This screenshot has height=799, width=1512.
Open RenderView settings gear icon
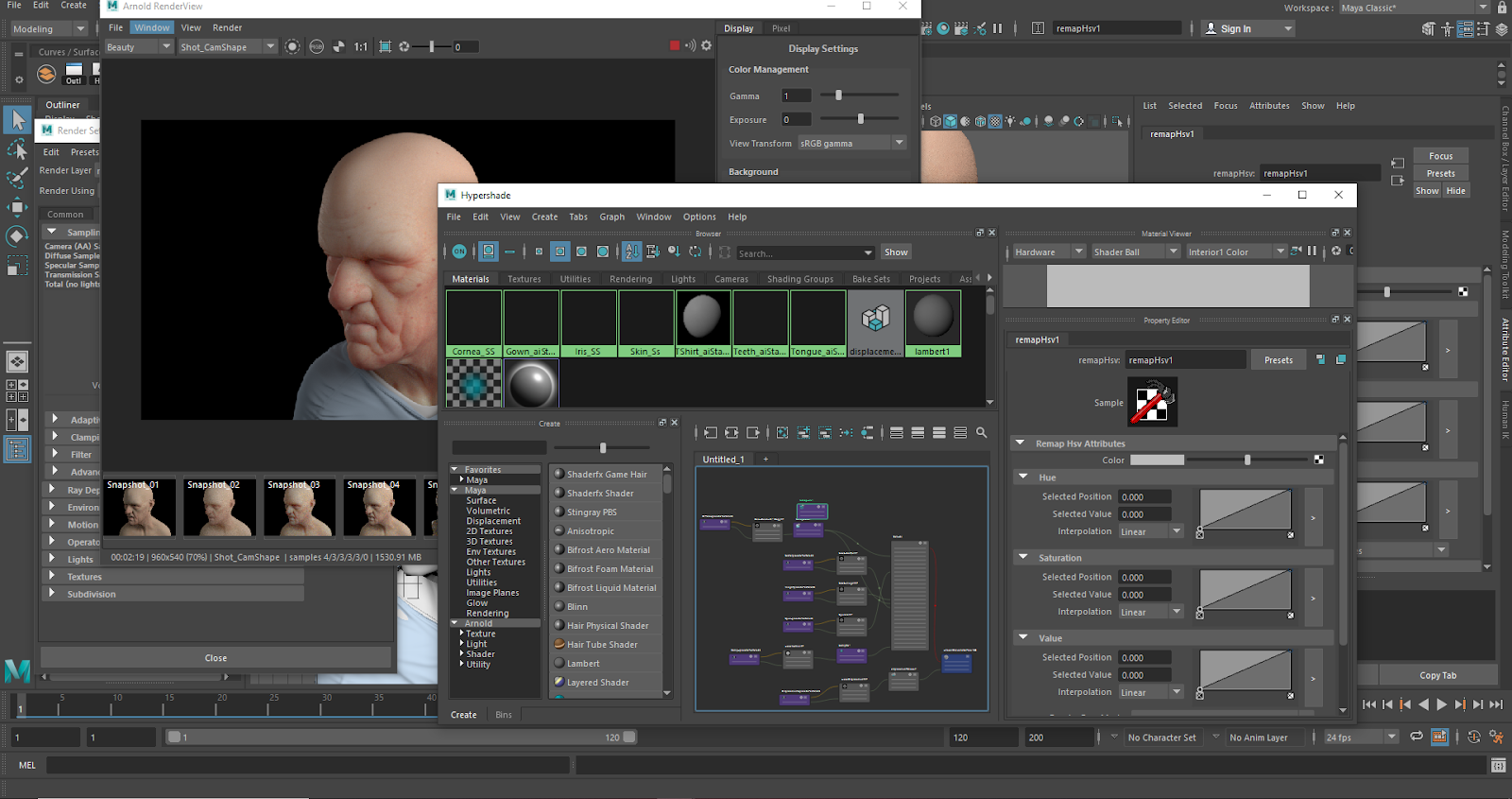point(706,45)
